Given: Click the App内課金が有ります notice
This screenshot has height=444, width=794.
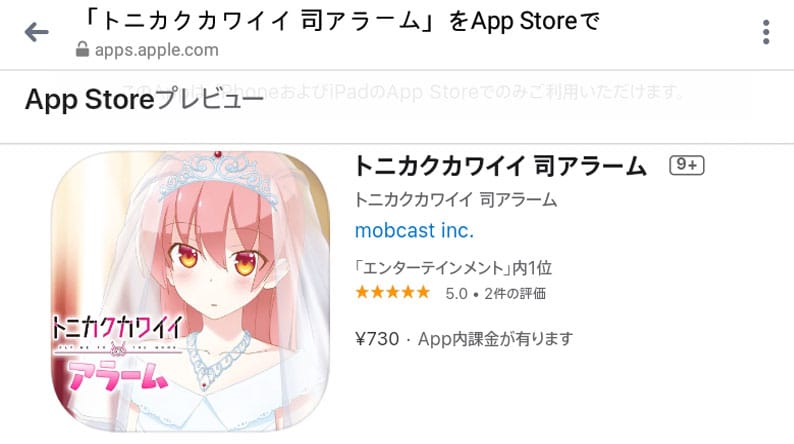Looking at the screenshot, I should coord(496,339).
